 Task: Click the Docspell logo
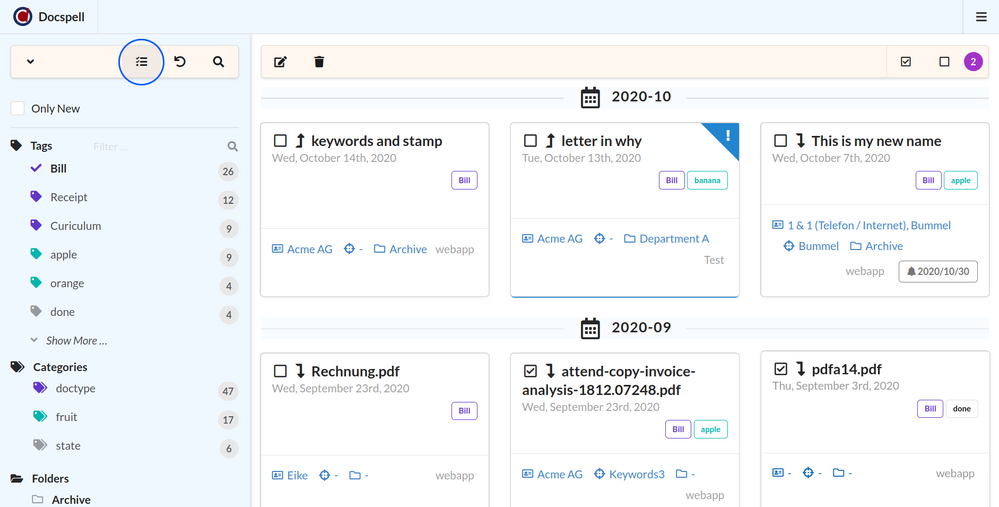point(23,17)
